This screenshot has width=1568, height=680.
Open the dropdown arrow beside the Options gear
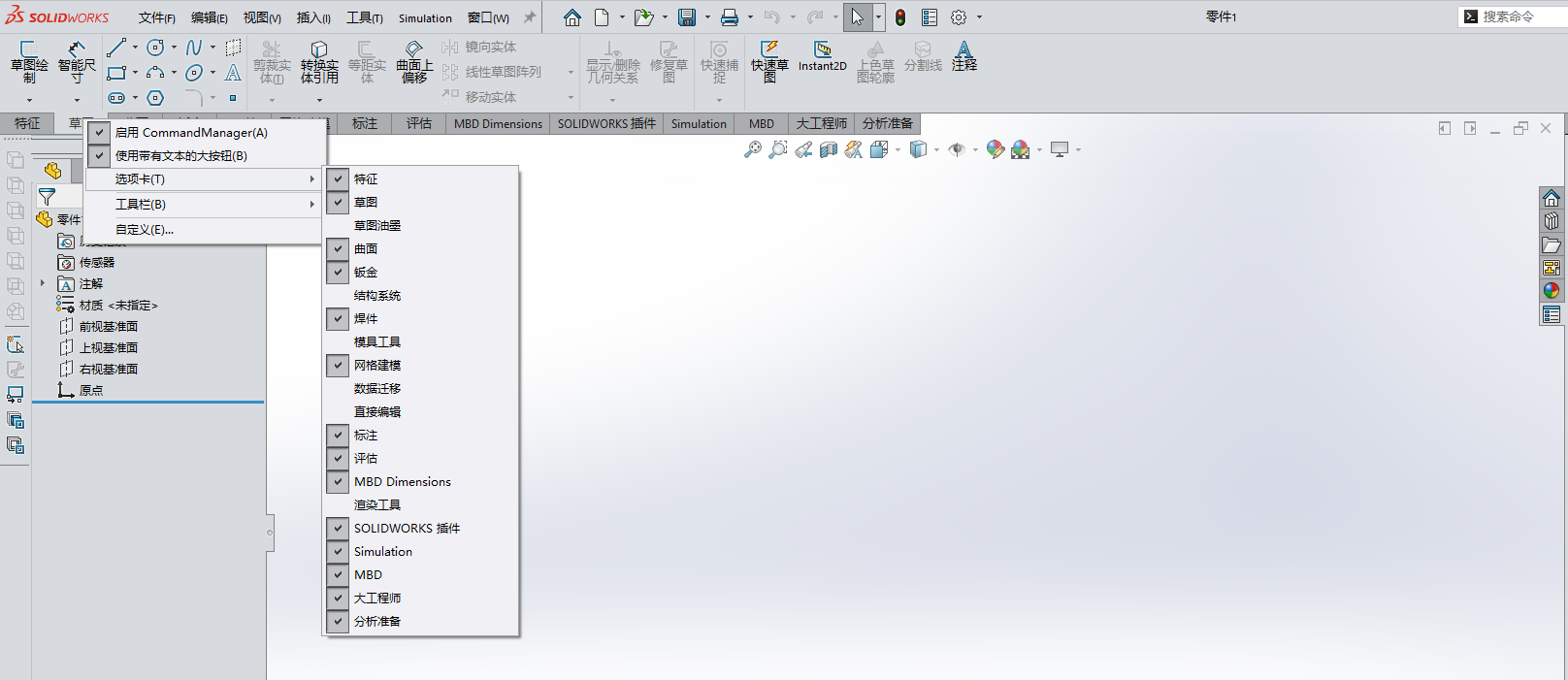tap(979, 17)
